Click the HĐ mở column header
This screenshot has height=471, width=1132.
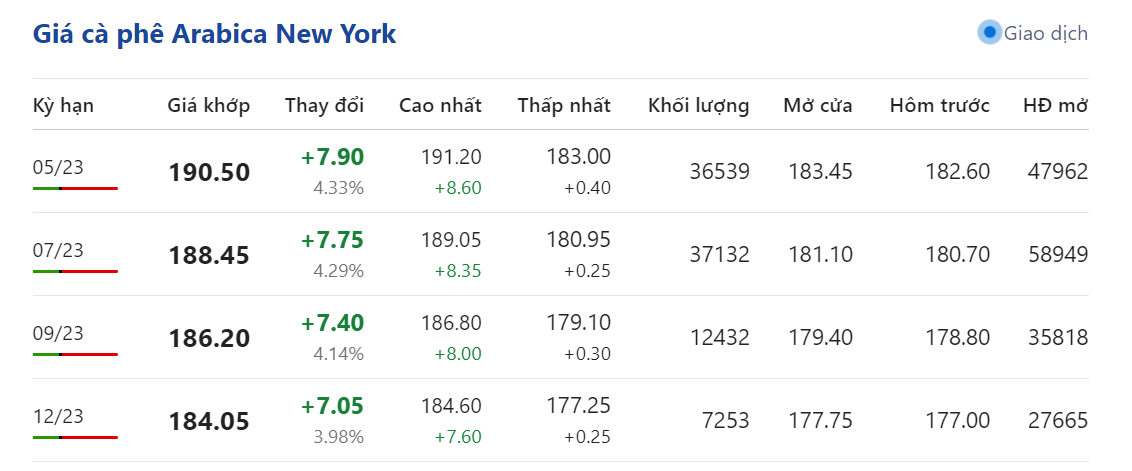pyautogui.click(x=1055, y=106)
